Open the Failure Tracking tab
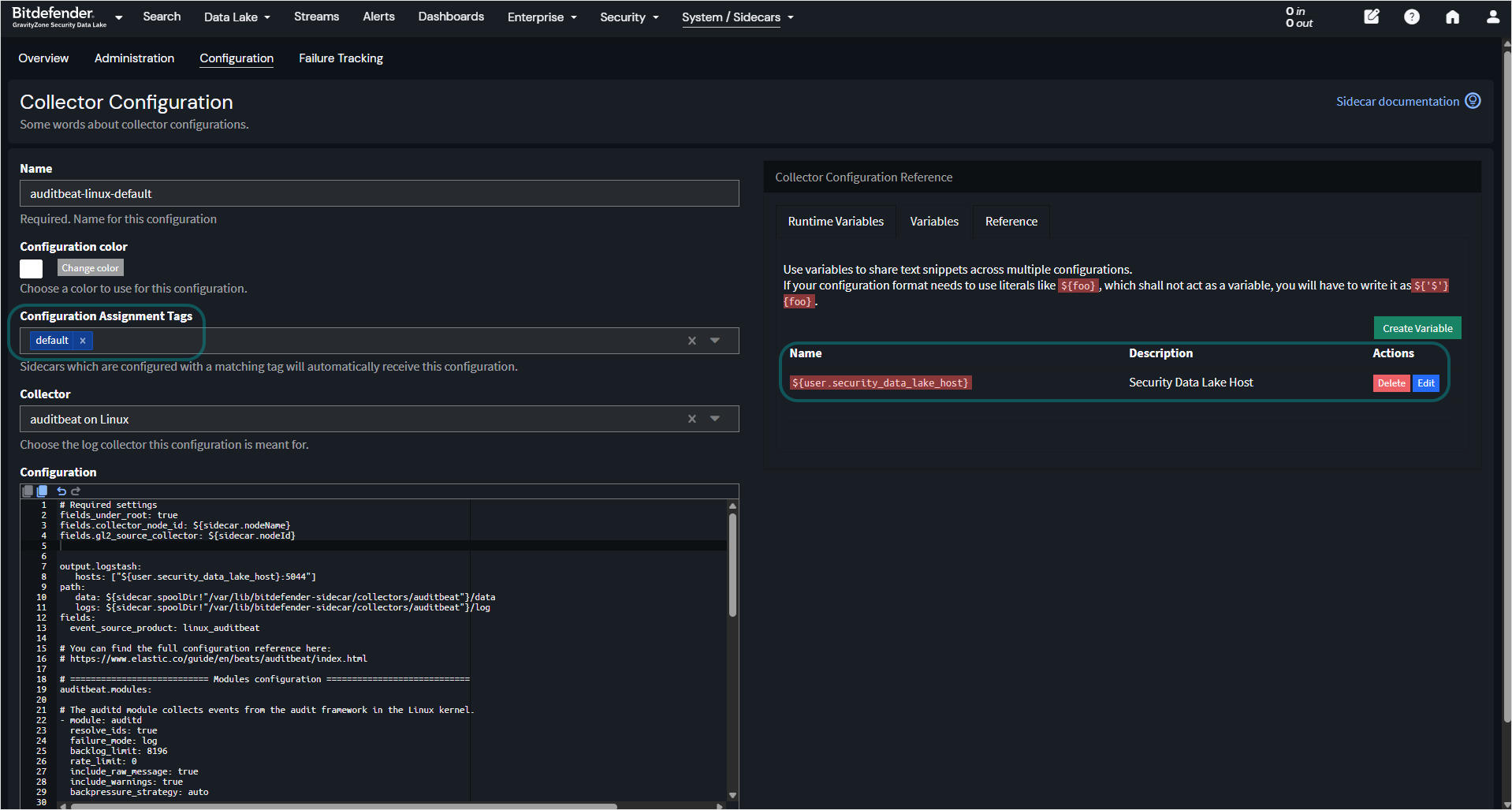This screenshot has width=1512, height=810. pos(341,58)
